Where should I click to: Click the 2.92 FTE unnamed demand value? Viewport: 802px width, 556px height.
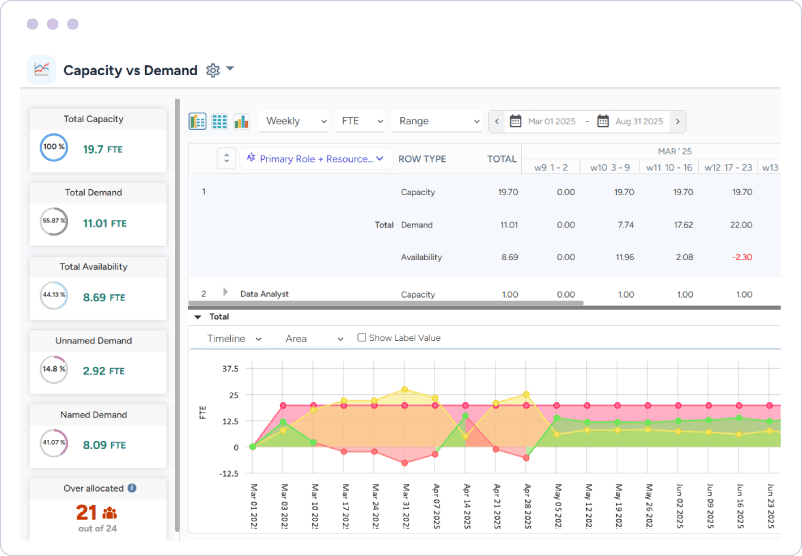tap(103, 371)
